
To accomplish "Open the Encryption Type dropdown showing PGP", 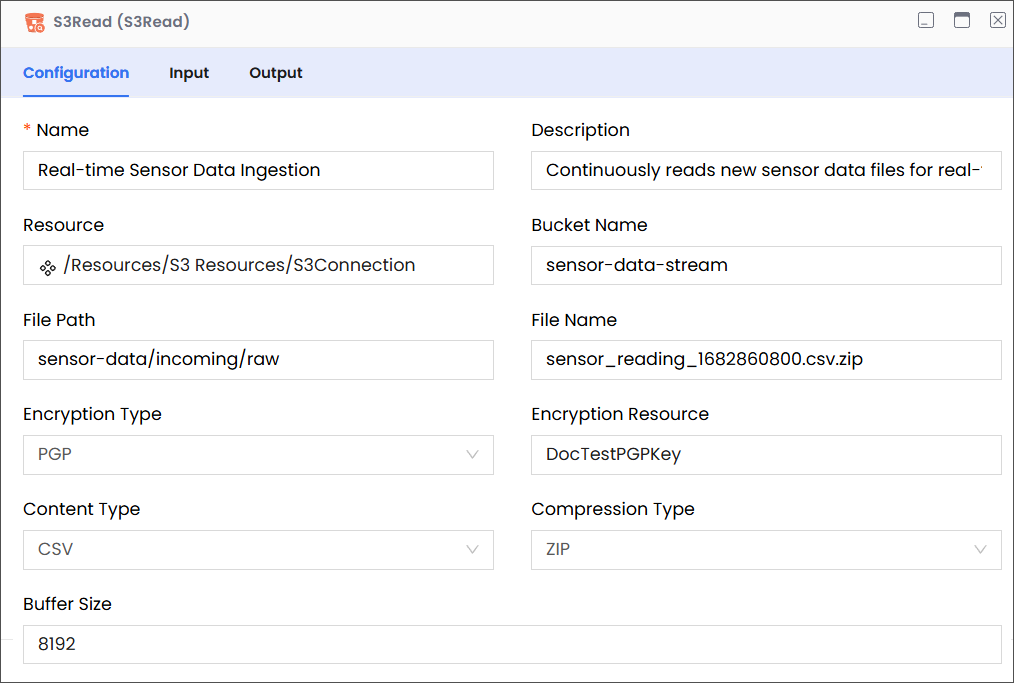I will (x=258, y=455).
